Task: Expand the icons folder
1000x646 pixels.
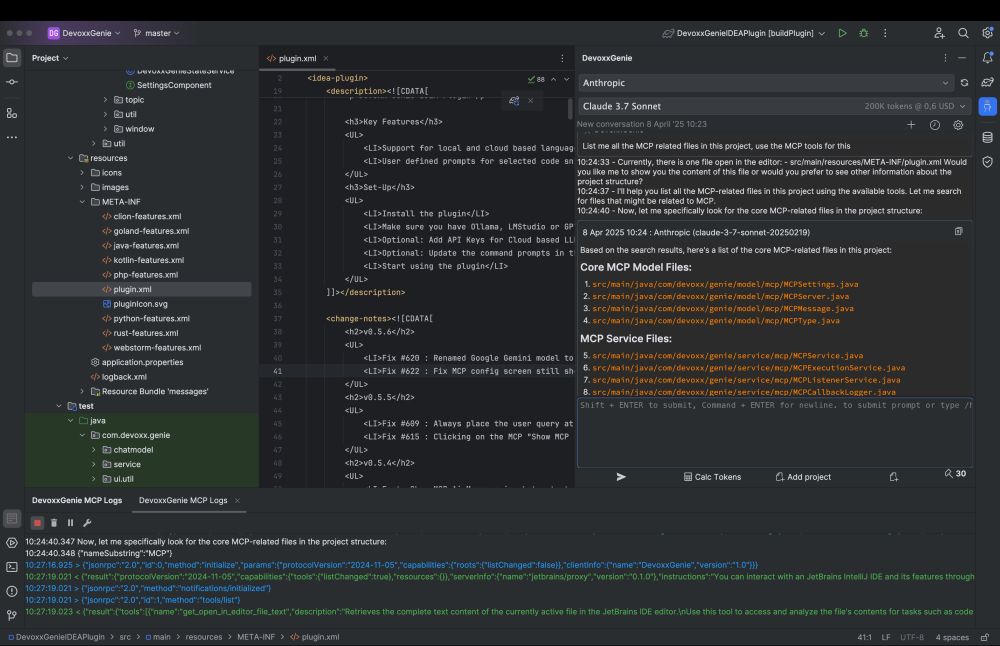Action: pos(82,173)
